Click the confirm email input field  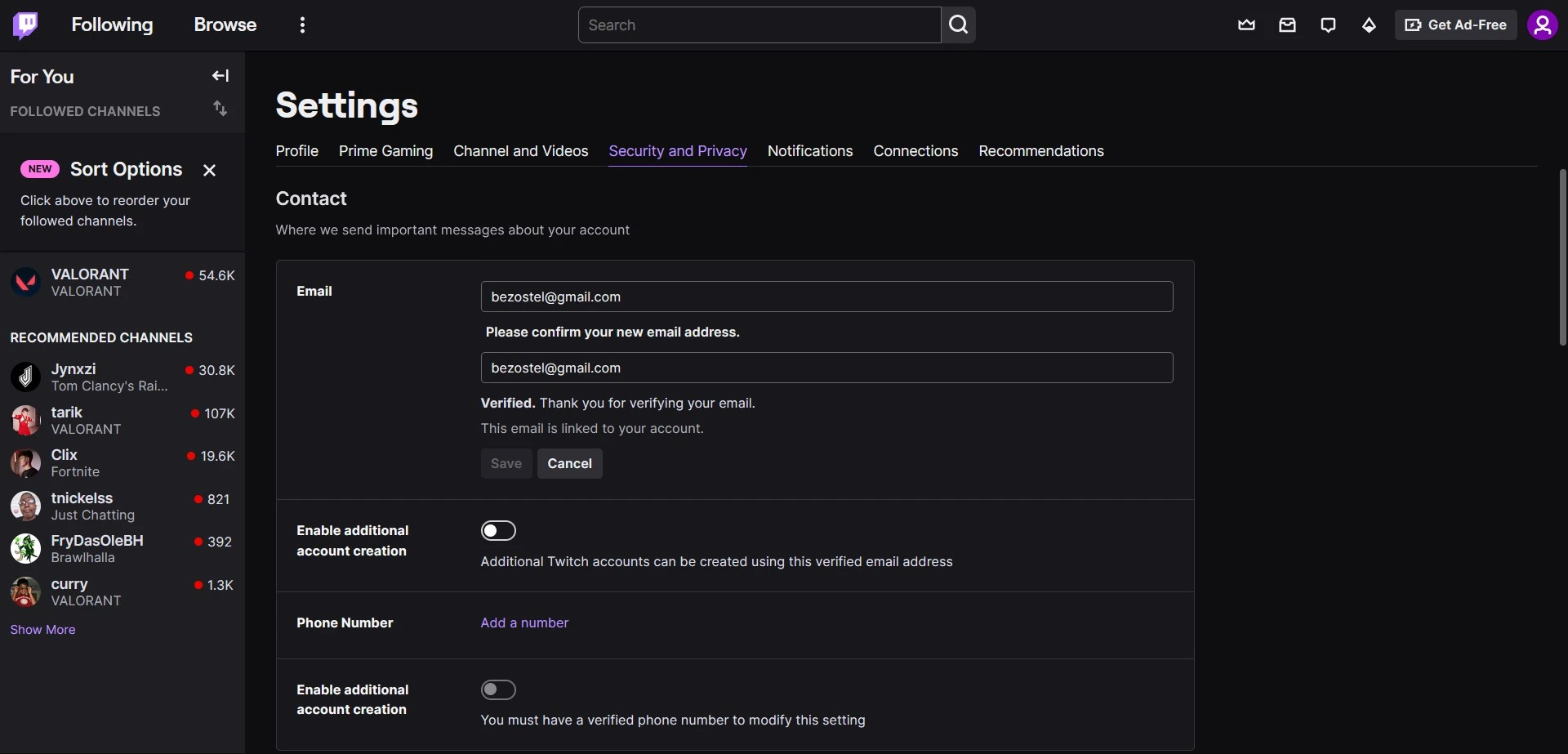point(826,368)
